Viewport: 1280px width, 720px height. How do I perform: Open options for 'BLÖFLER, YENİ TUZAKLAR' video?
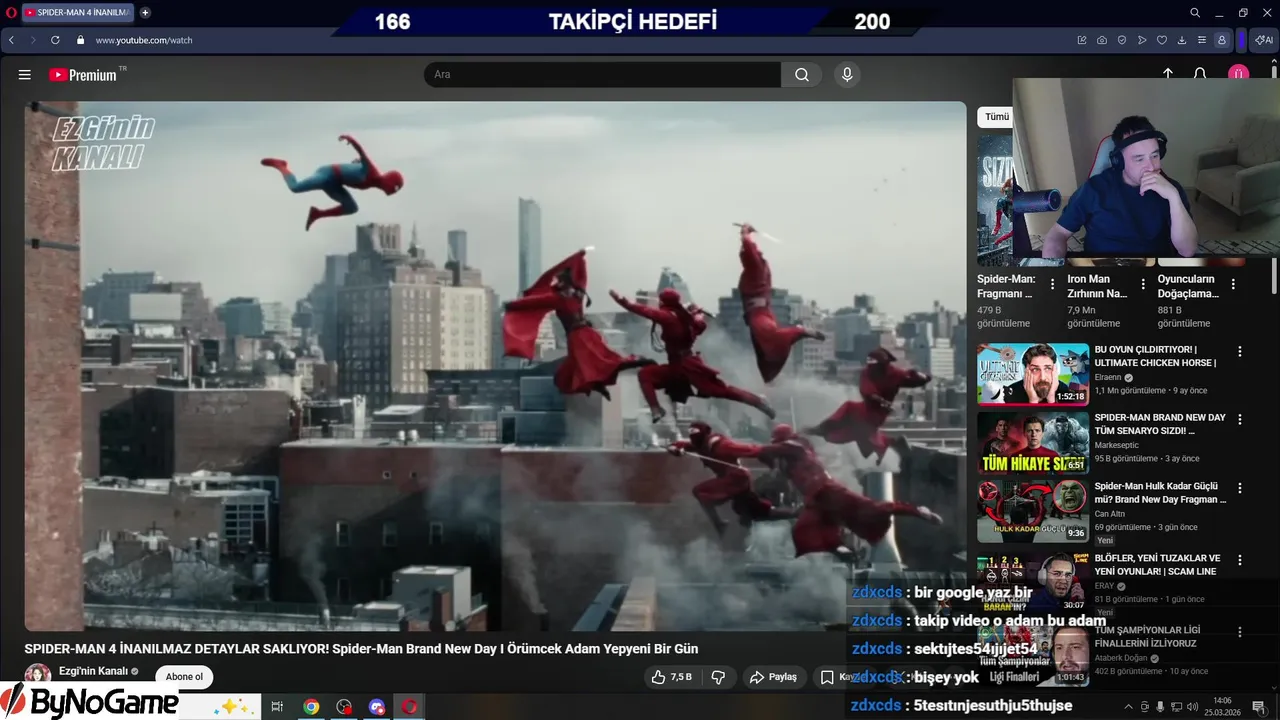click(x=1240, y=560)
